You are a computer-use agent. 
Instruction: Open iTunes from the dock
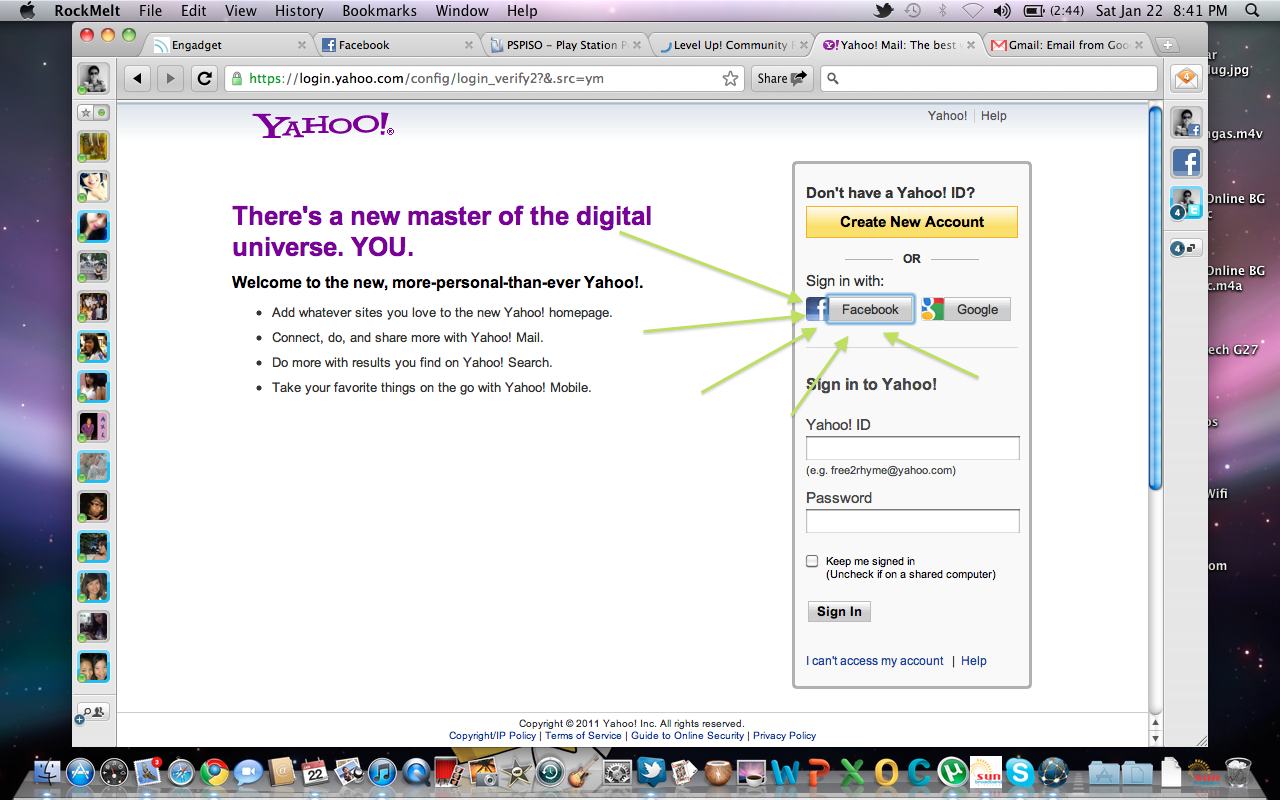(382, 772)
